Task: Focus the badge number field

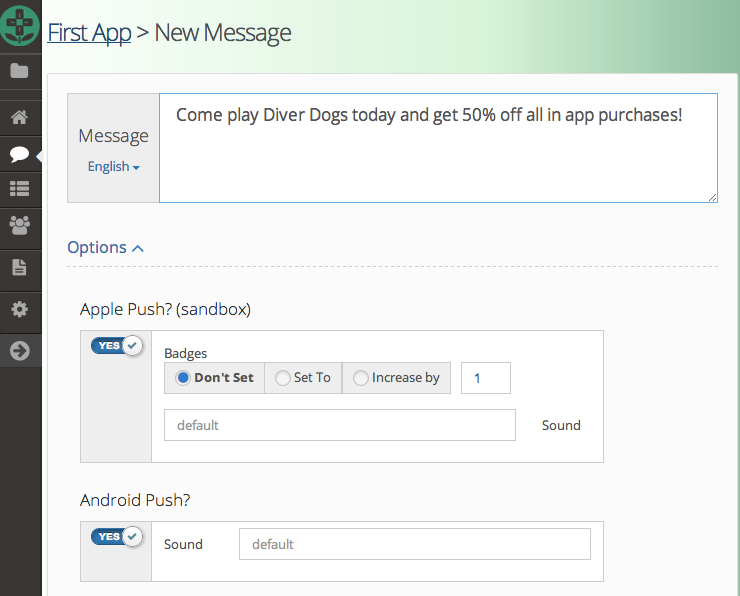Action: 486,378
